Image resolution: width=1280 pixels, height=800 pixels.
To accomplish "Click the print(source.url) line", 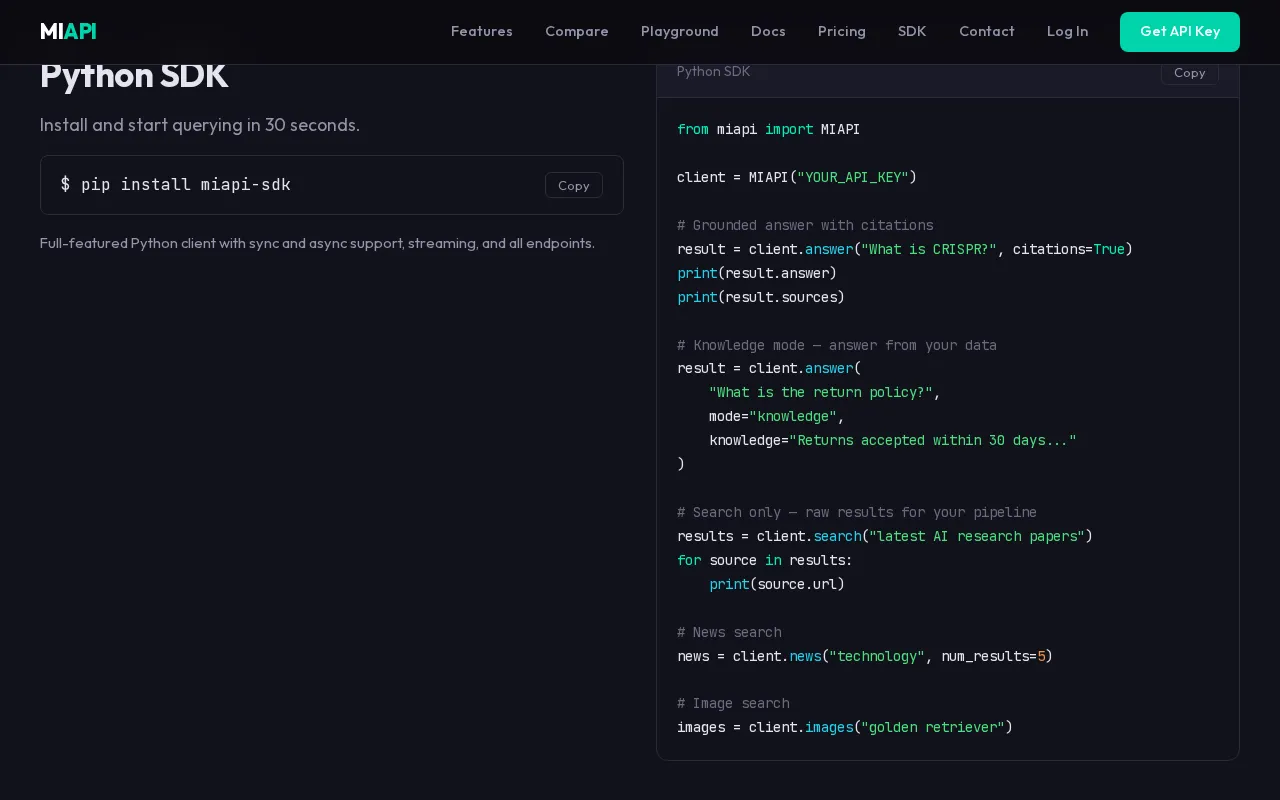I will (777, 584).
